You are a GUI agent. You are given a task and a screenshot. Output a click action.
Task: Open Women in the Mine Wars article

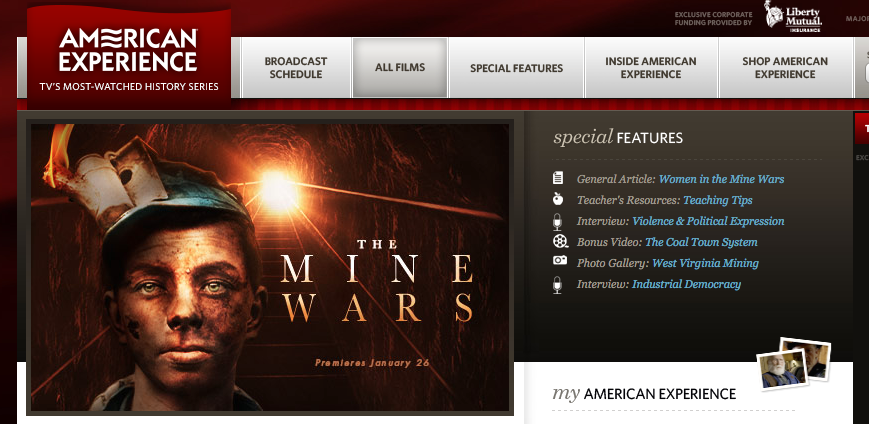[x=722, y=179]
